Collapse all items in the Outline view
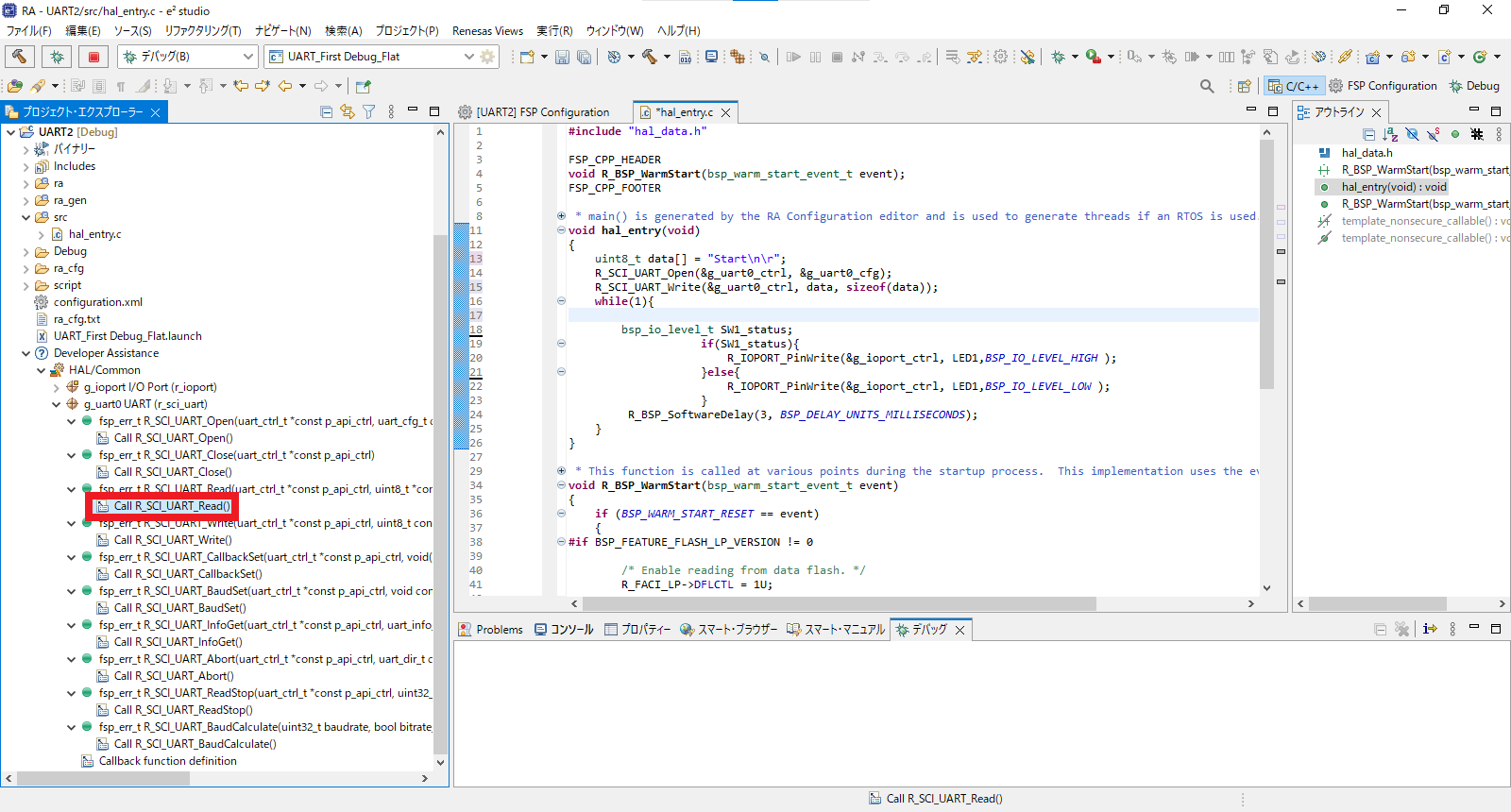 1368,134
